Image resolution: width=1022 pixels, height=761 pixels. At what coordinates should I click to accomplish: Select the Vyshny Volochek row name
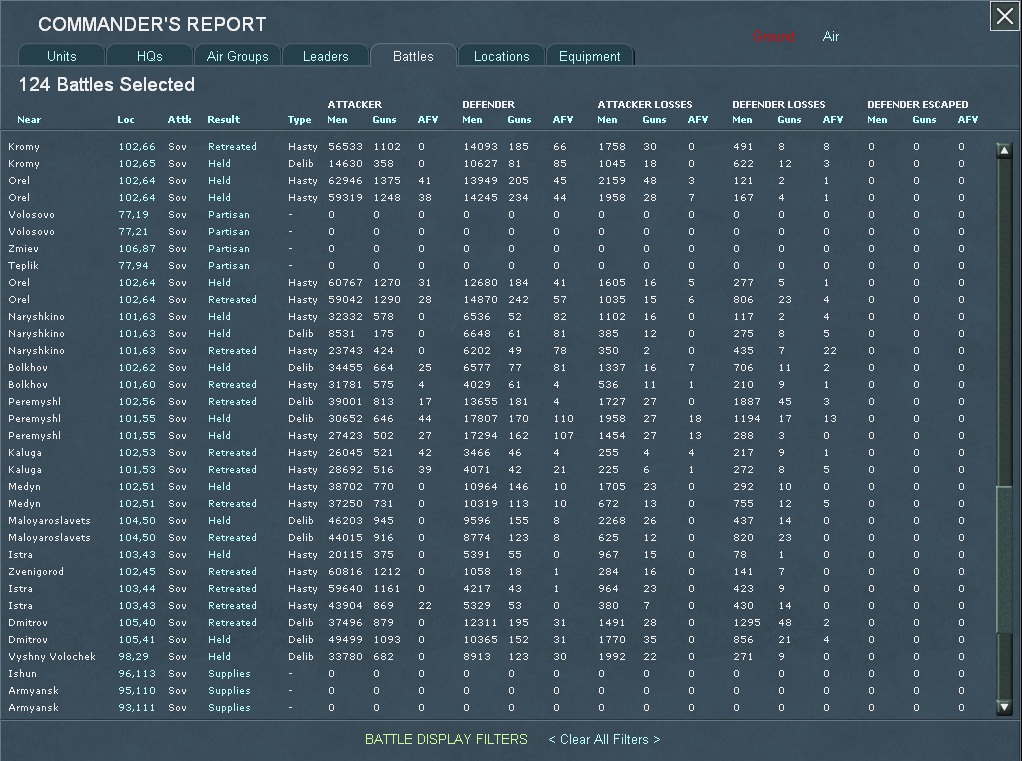pyautogui.click(x=51, y=656)
